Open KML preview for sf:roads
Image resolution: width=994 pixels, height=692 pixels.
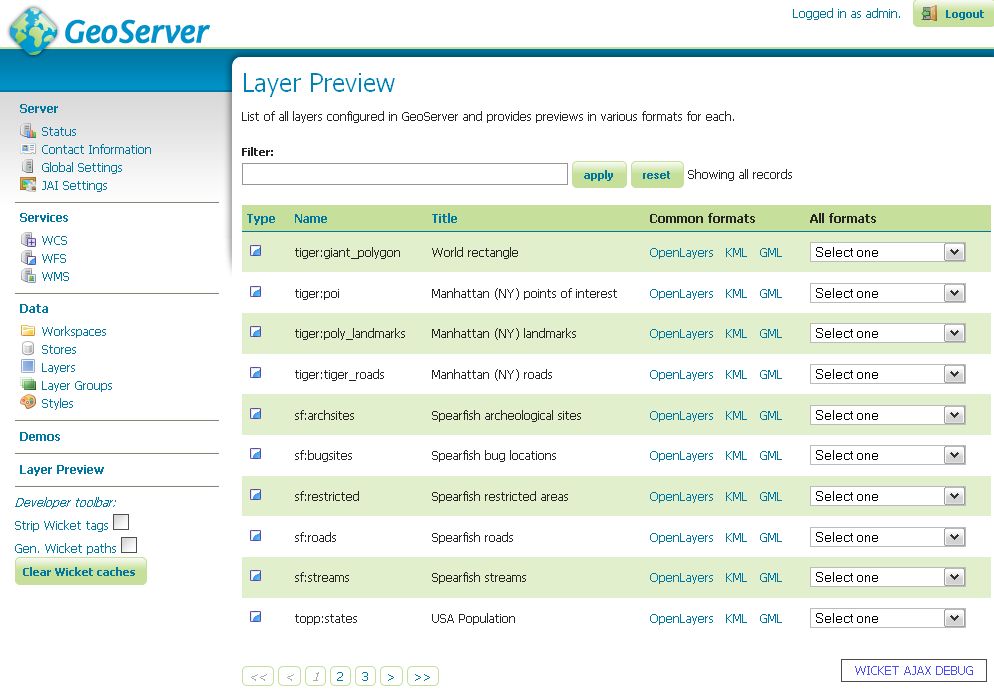(736, 537)
